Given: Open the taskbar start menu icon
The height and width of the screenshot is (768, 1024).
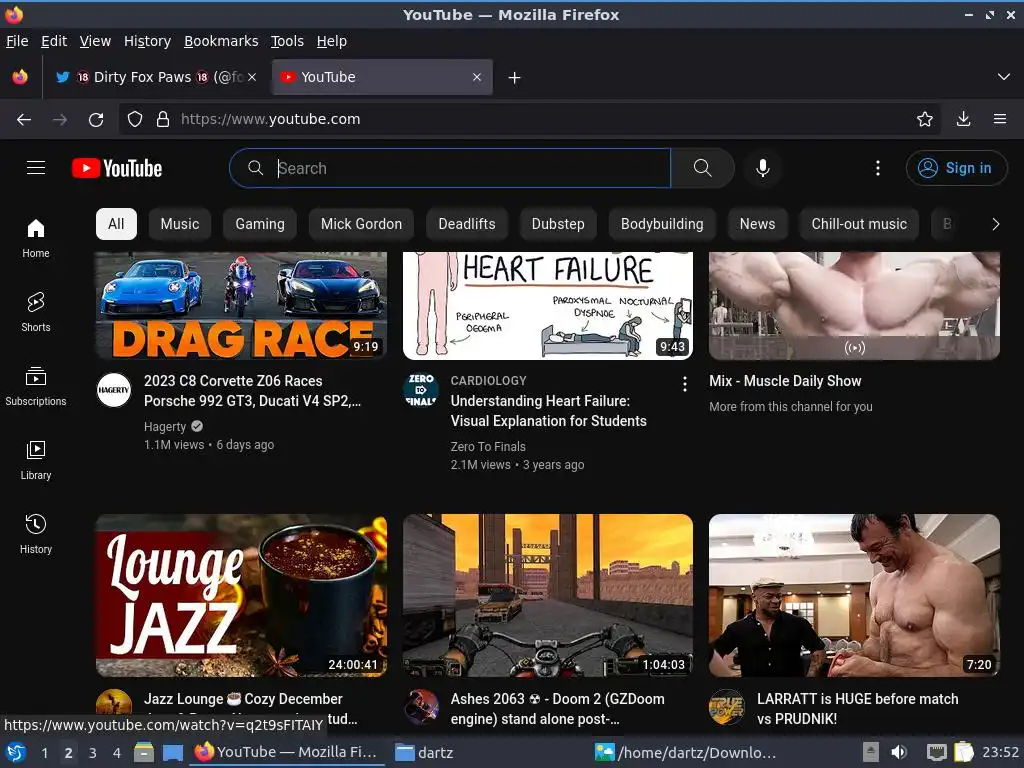Looking at the screenshot, I should tap(16, 753).
